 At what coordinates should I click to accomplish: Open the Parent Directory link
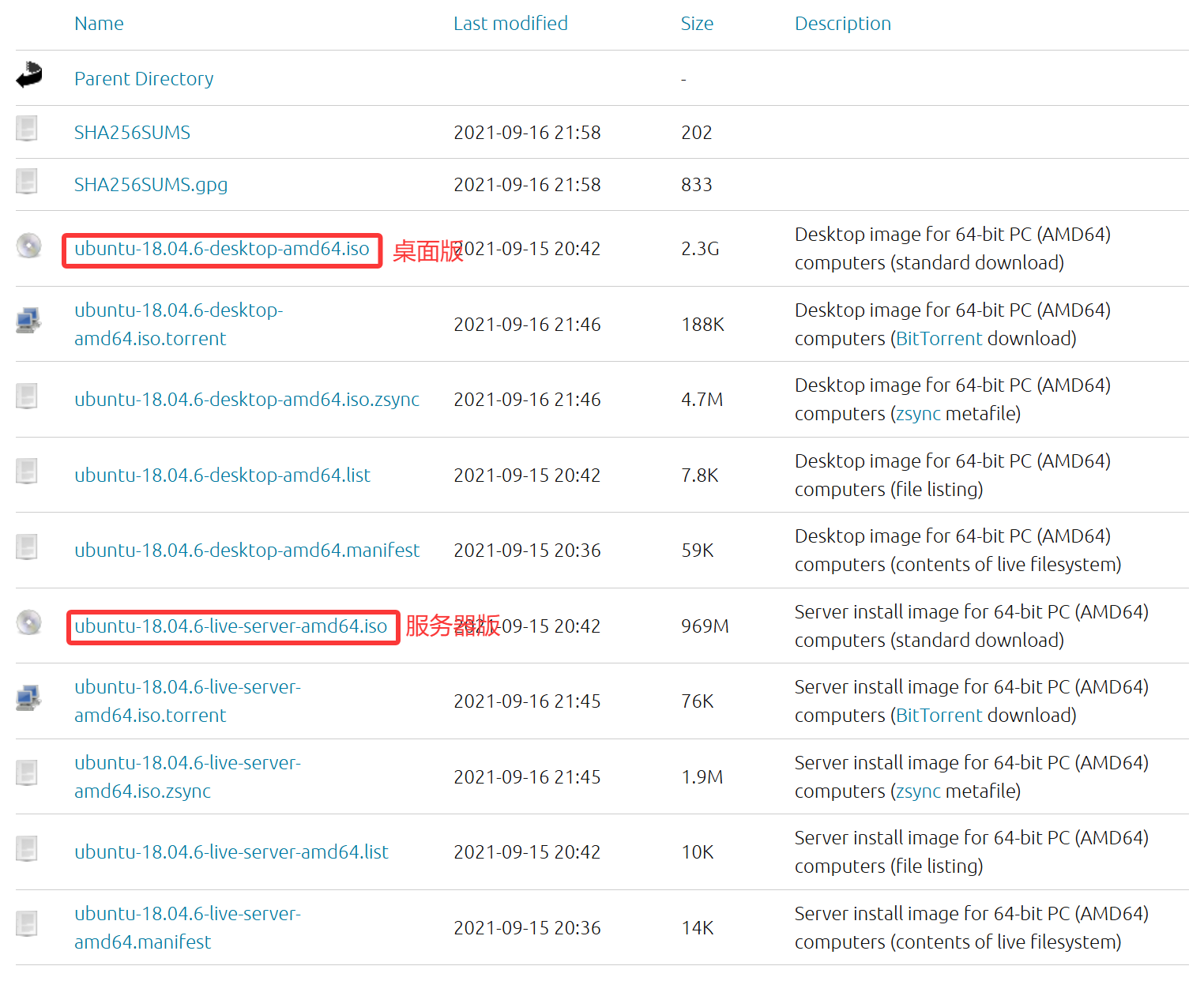click(x=144, y=79)
